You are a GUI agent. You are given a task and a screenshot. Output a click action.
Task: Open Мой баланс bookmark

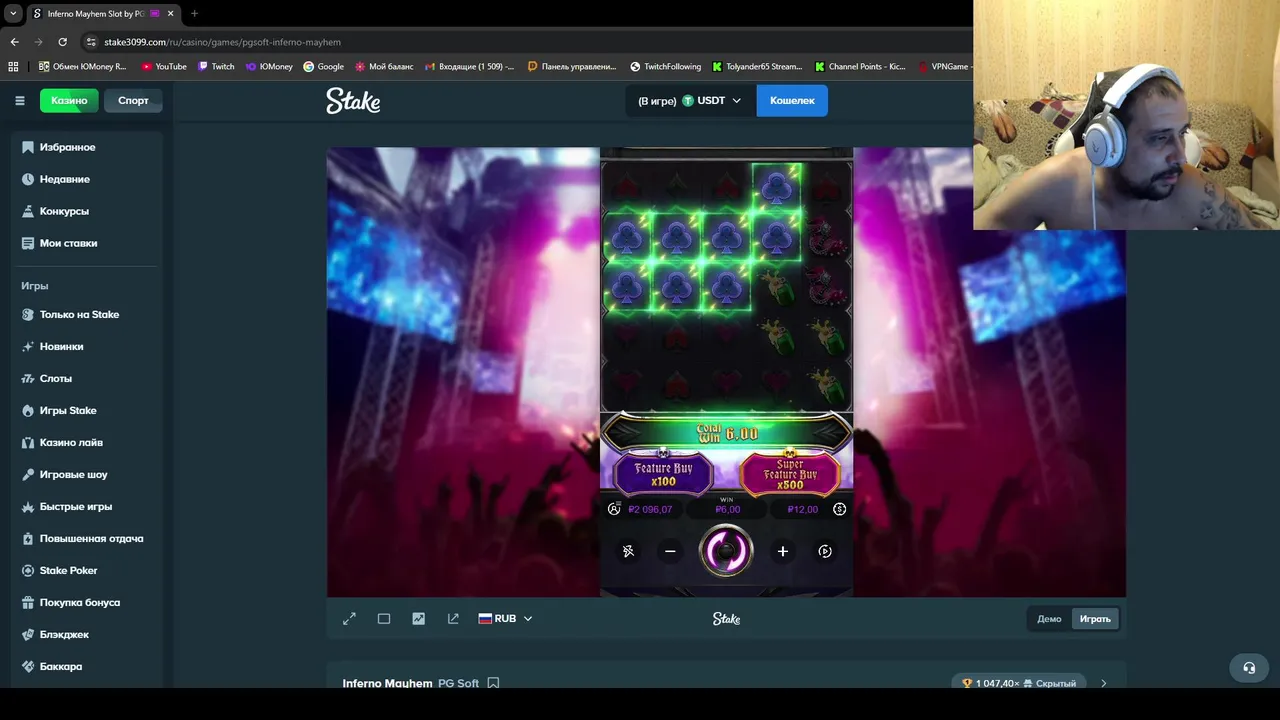tap(384, 66)
